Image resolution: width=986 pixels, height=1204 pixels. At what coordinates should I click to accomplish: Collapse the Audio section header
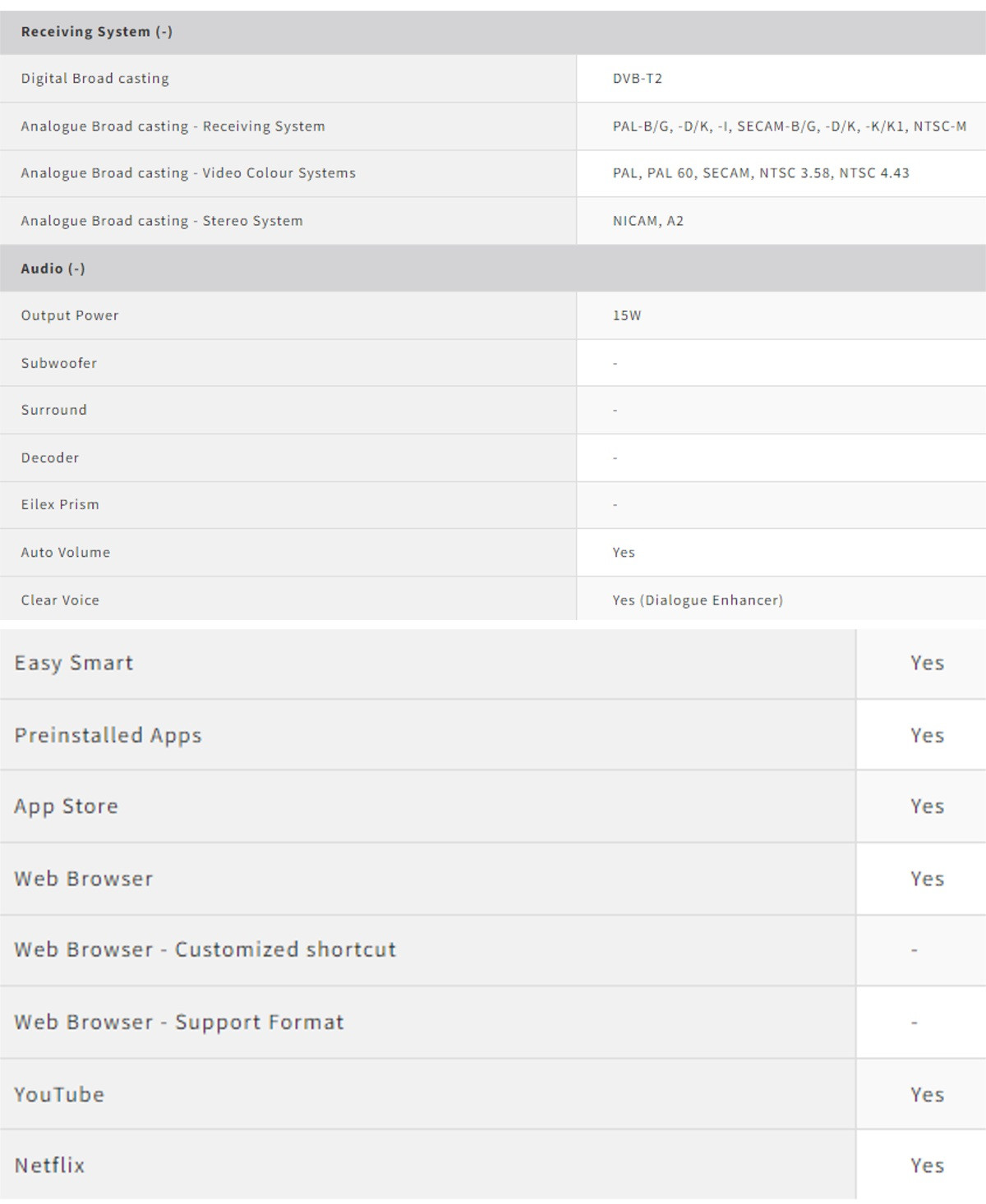(53, 269)
